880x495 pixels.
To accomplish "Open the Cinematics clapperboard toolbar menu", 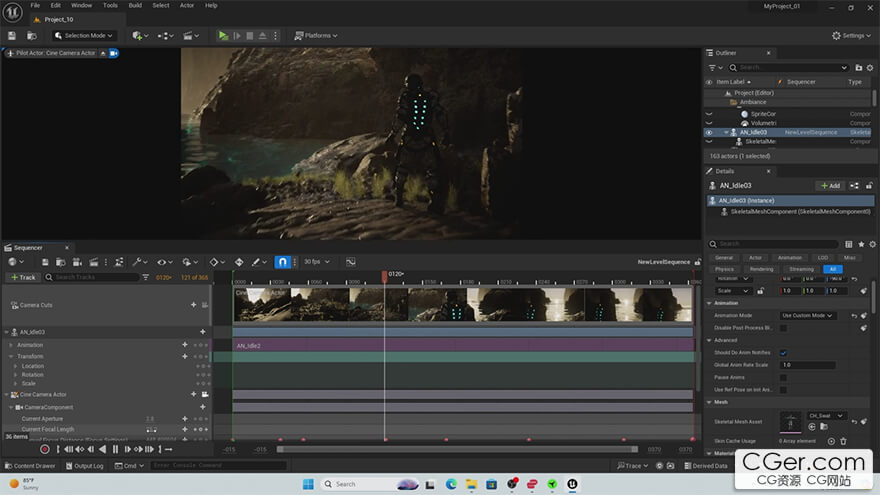I will click(191, 35).
